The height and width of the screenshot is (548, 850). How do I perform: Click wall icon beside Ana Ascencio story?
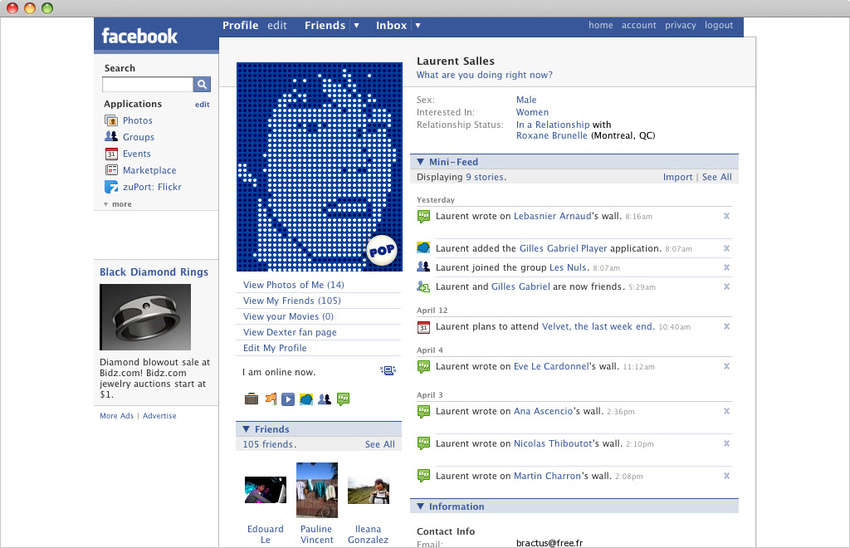[x=423, y=411]
